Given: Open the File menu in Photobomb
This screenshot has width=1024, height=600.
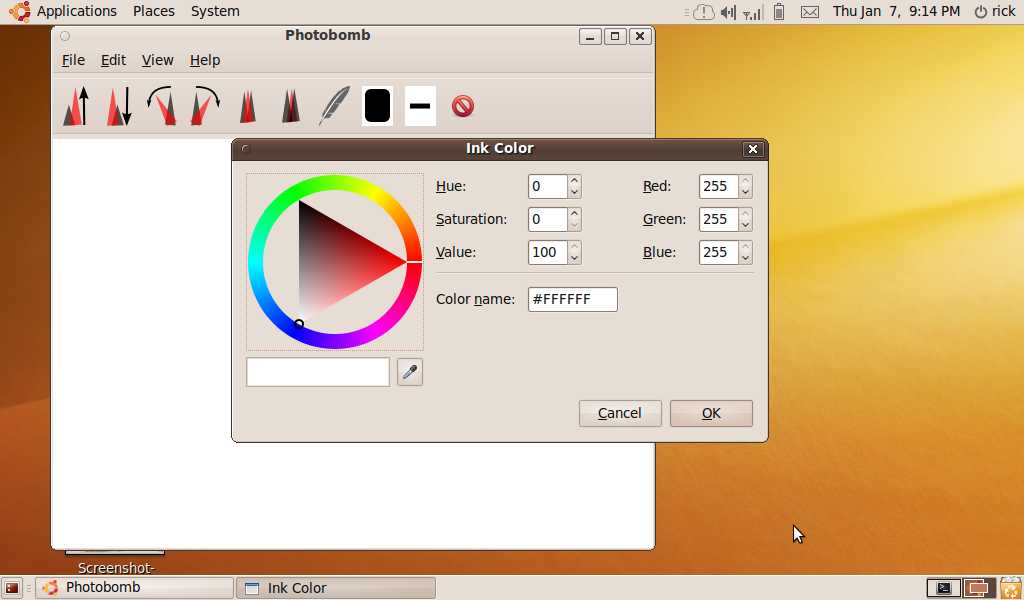Looking at the screenshot, I should 73,60.
